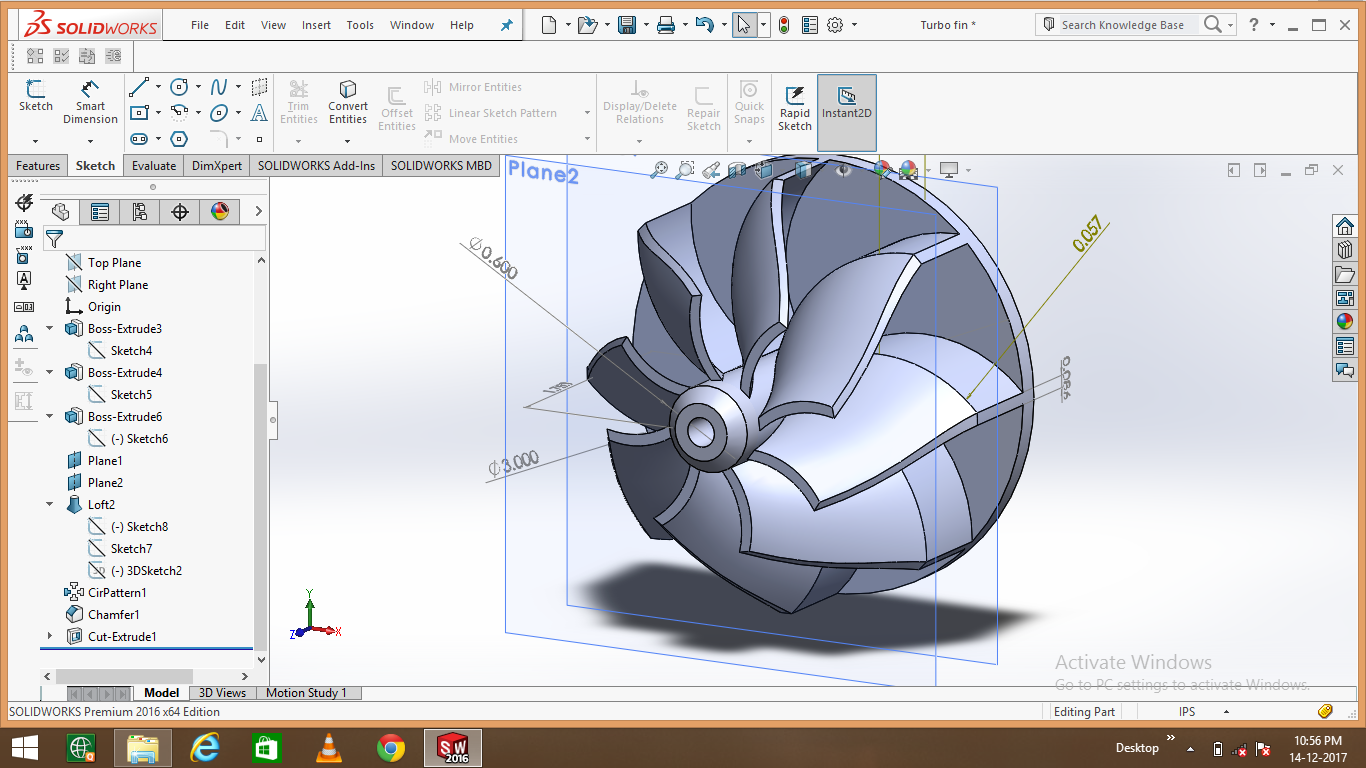Open the DimXpertManager crosshair tab icon

(180, 212)
